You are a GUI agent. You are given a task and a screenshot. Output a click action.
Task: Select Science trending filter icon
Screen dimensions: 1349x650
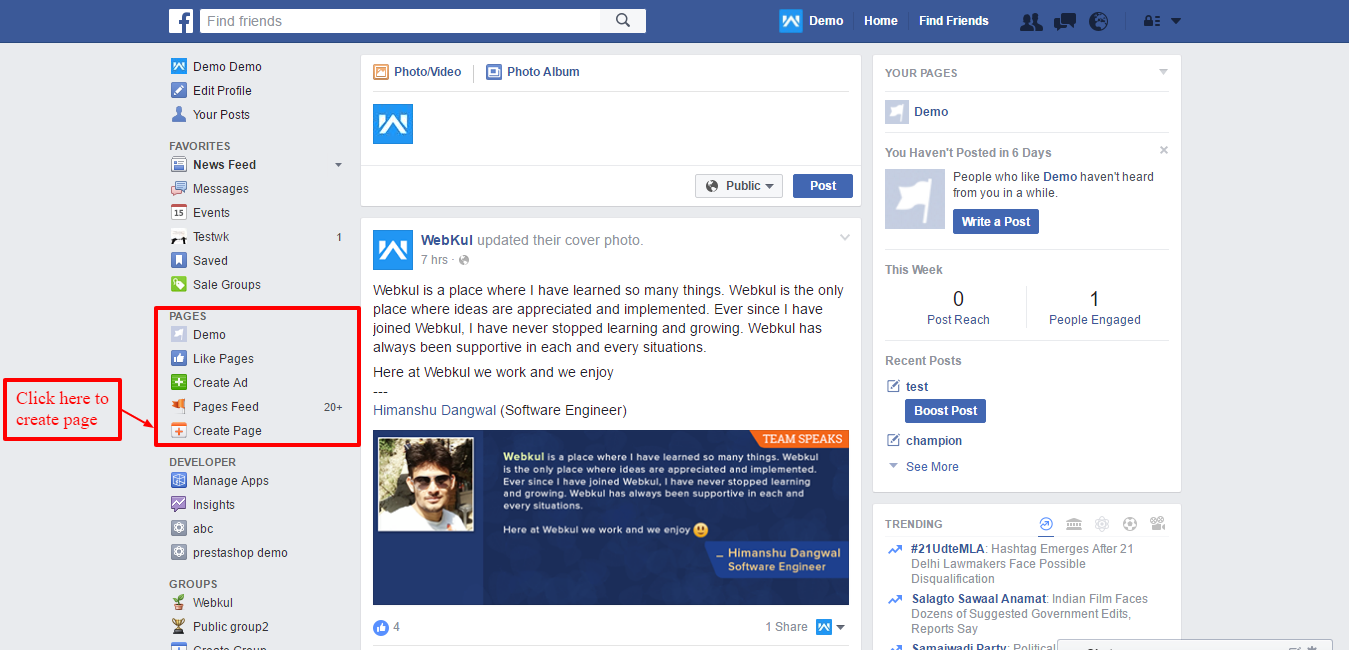pos(1102,524)
